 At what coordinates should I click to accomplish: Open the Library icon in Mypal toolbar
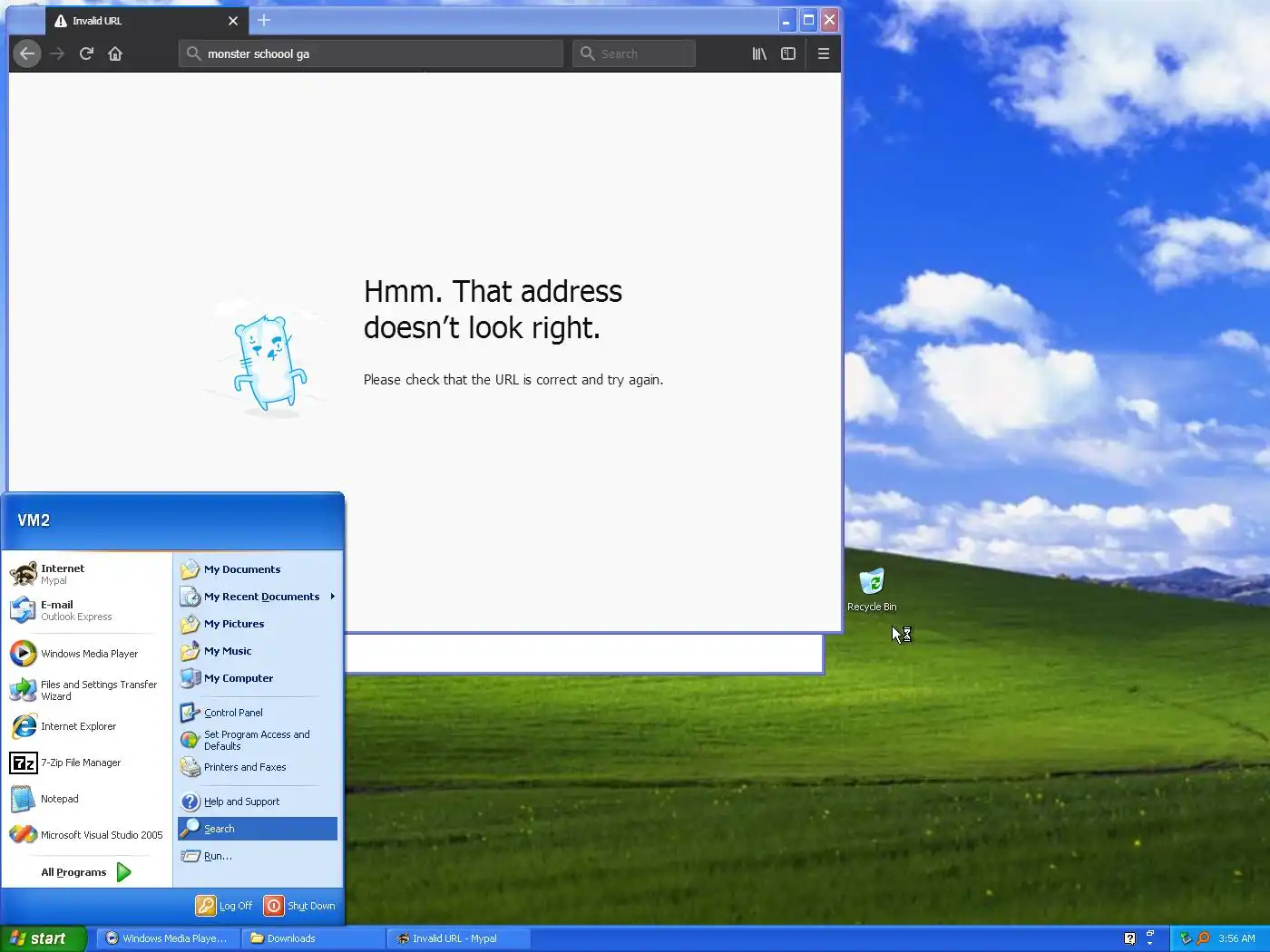pos(759,53)
